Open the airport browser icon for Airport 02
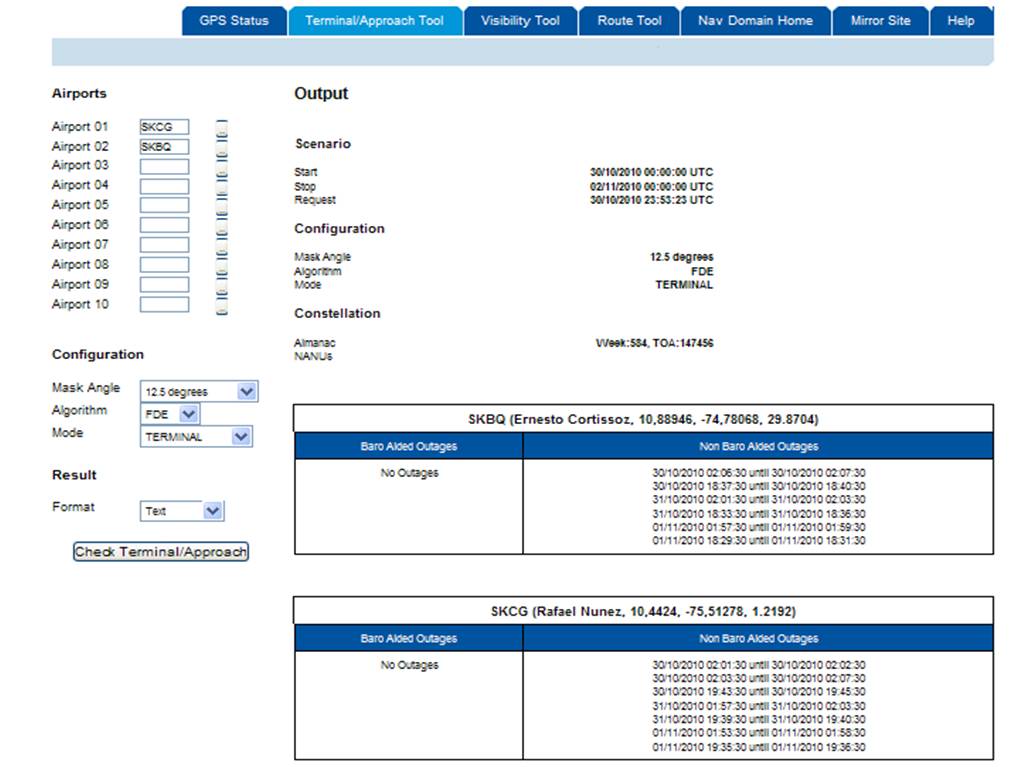The height and width of the screenshot is (767, 1022). (x=222, y=147)
